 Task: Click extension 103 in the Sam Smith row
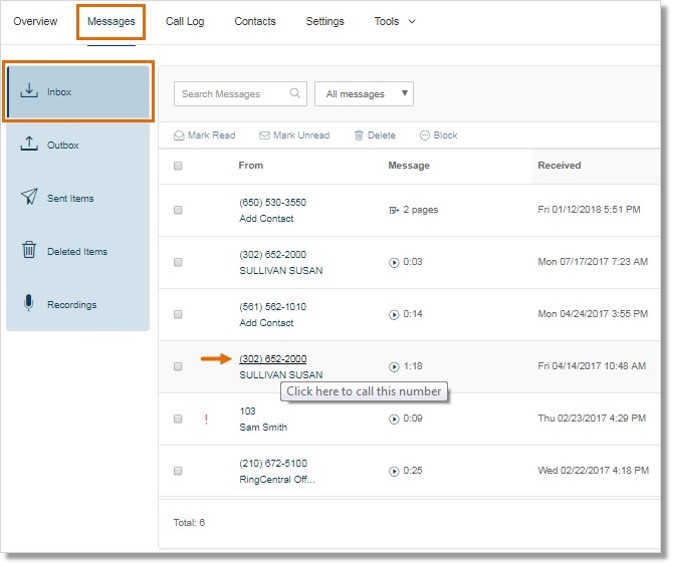coord(248,411)
